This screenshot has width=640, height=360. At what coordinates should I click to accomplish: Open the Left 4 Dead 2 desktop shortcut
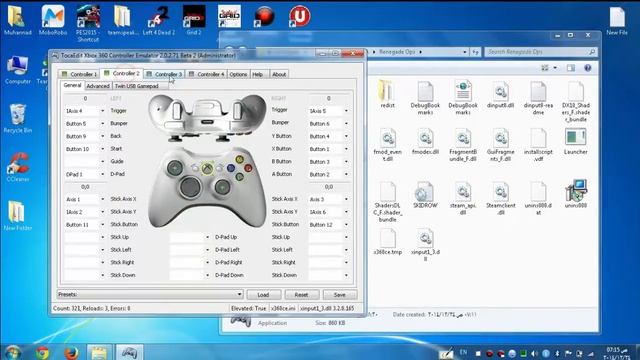[x=159, y=20]
